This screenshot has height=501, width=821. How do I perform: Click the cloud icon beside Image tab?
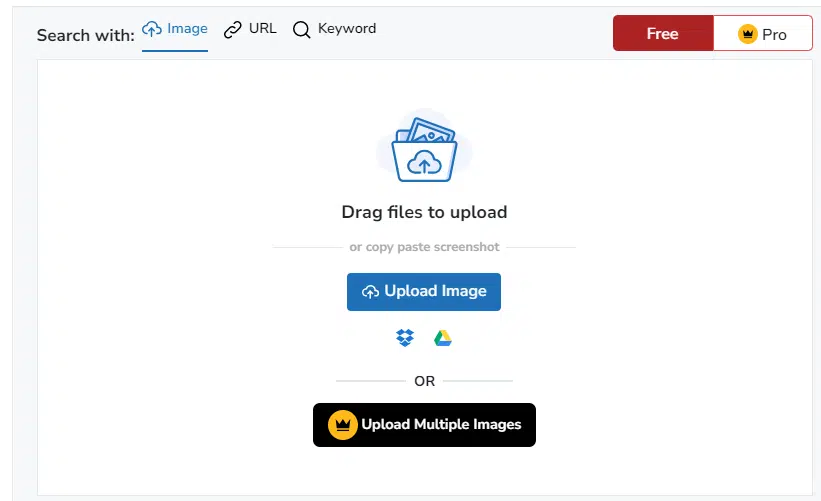pos(152,29)
